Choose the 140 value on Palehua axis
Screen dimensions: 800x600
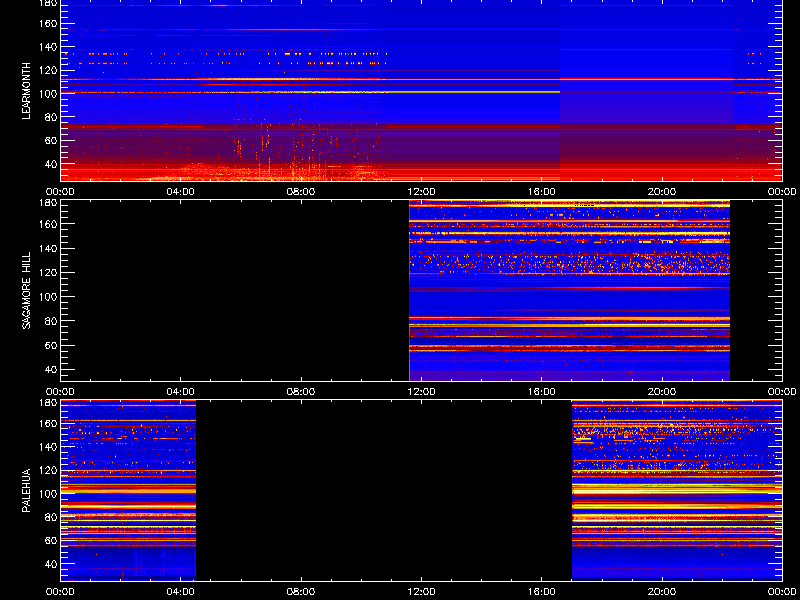tap(47, 446)
